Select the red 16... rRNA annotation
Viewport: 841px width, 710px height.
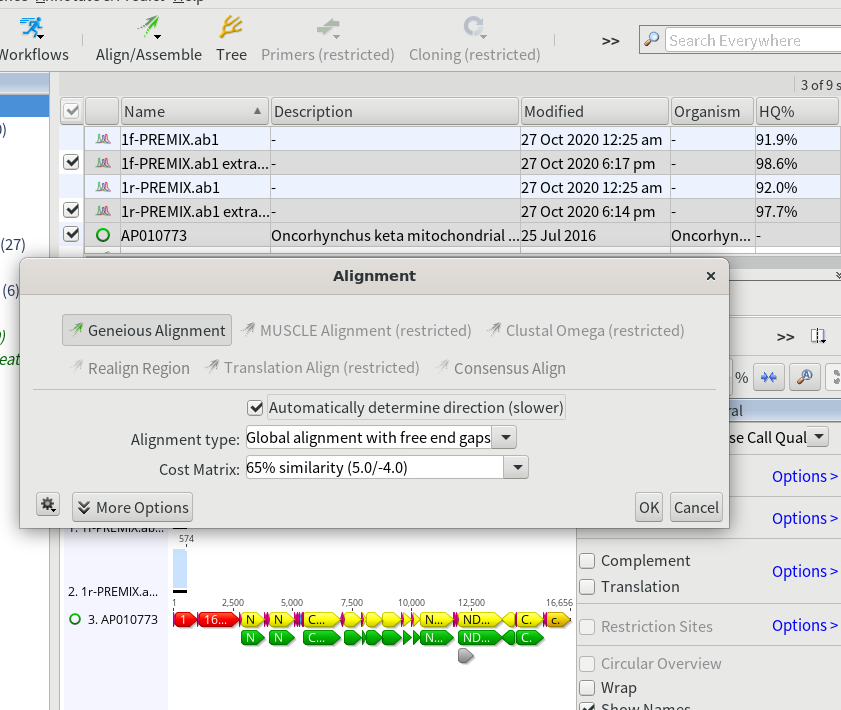pos(220,620)
